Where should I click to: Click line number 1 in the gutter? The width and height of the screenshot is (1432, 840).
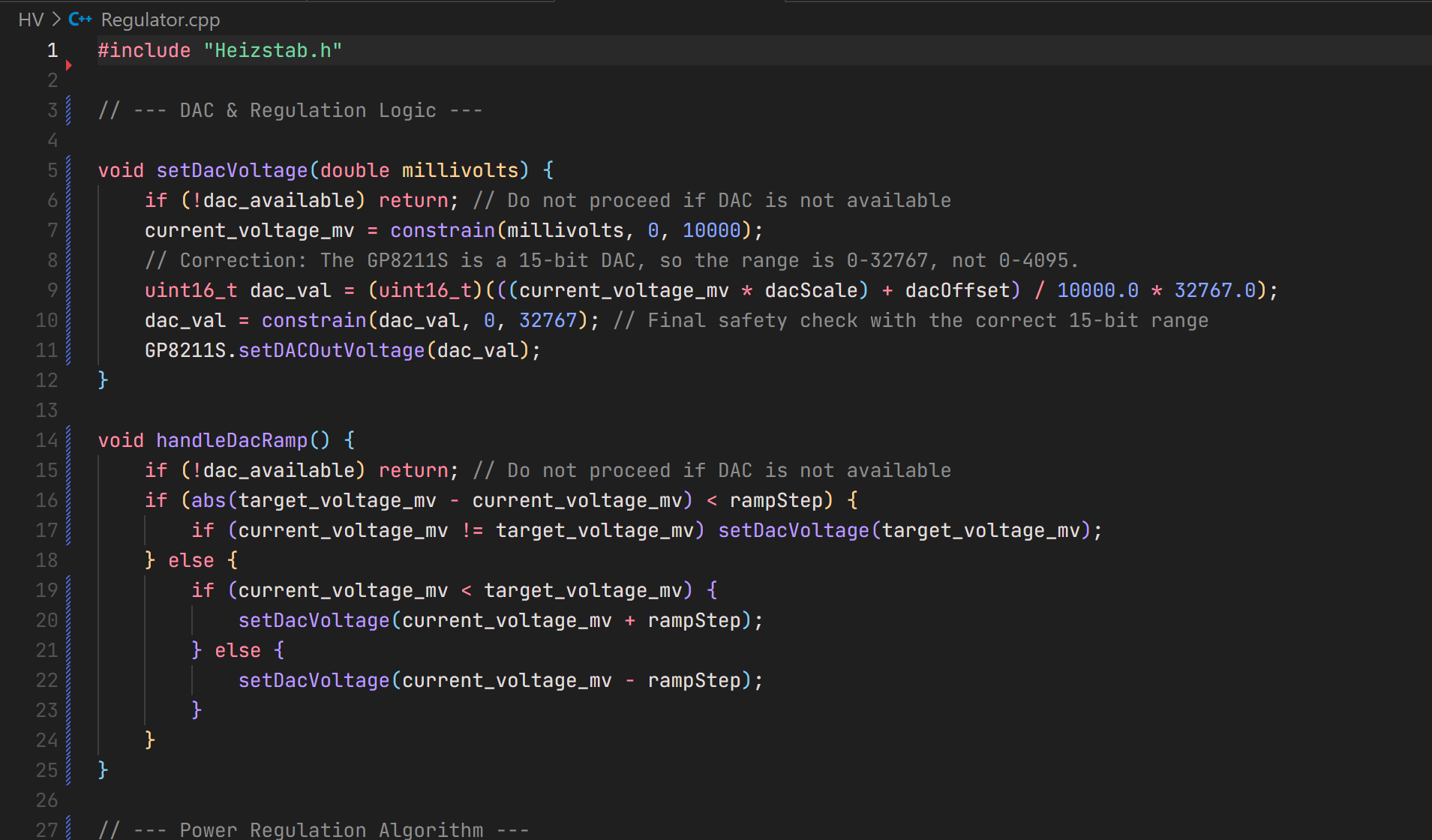(53, 50)
